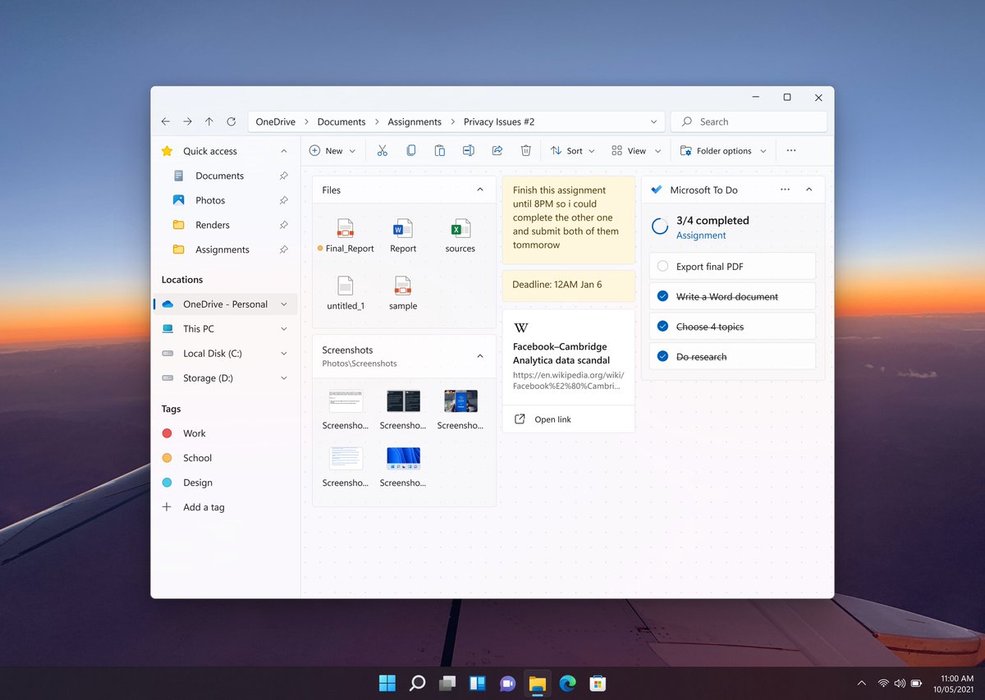985x700 pixels.
Task: Select the red Work tag
Action: (x=194, y=433)
